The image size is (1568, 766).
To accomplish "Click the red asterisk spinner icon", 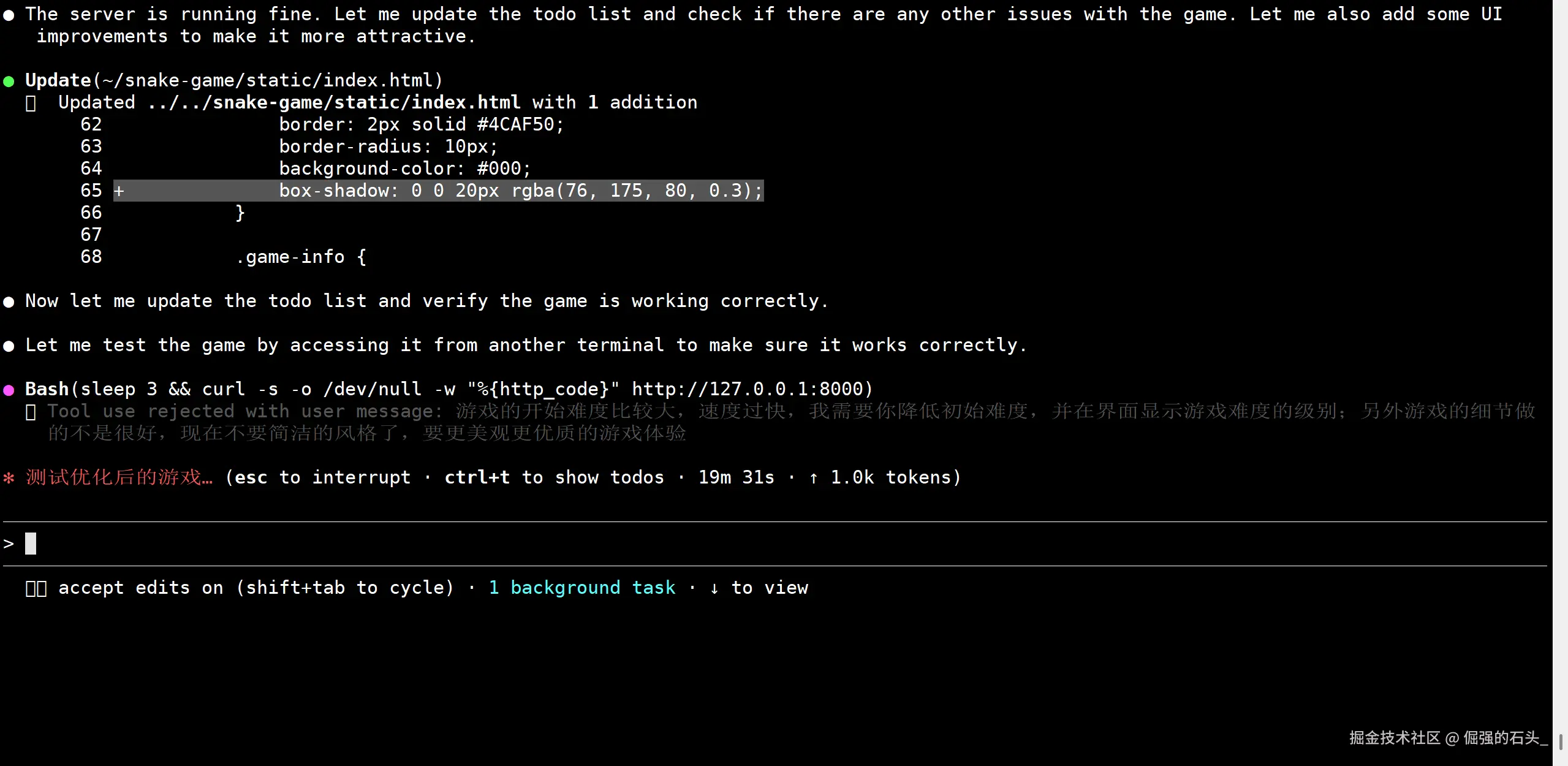I will point(9,478).
